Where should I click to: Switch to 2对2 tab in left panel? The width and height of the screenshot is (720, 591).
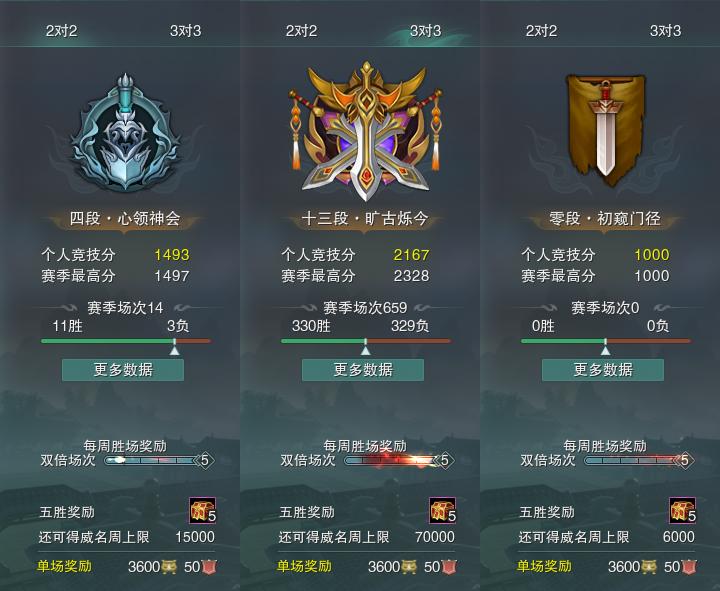pos(62,31)
